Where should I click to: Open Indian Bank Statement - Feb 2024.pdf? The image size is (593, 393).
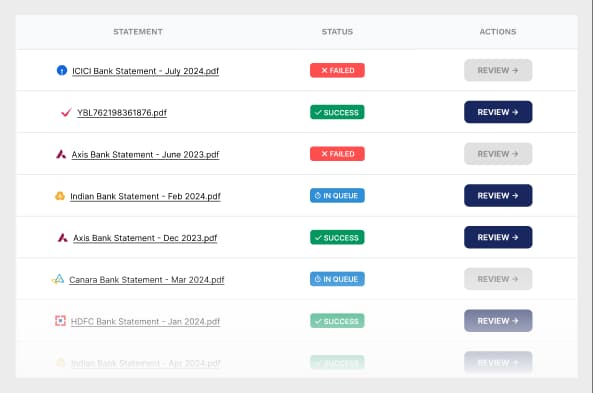pyautogui.click(x=145, y=196)
